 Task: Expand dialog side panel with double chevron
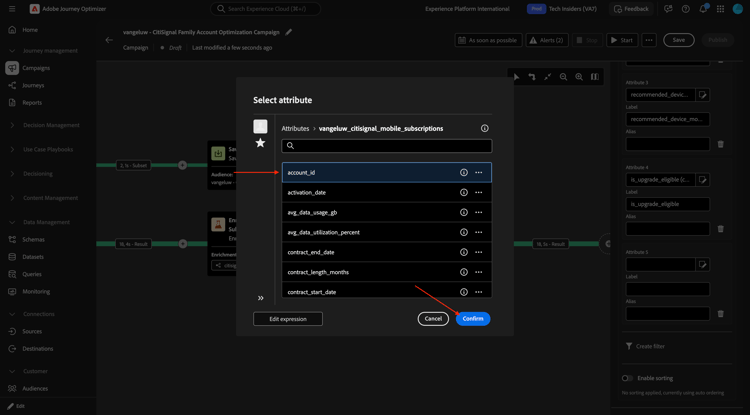[x=261, y=298]
